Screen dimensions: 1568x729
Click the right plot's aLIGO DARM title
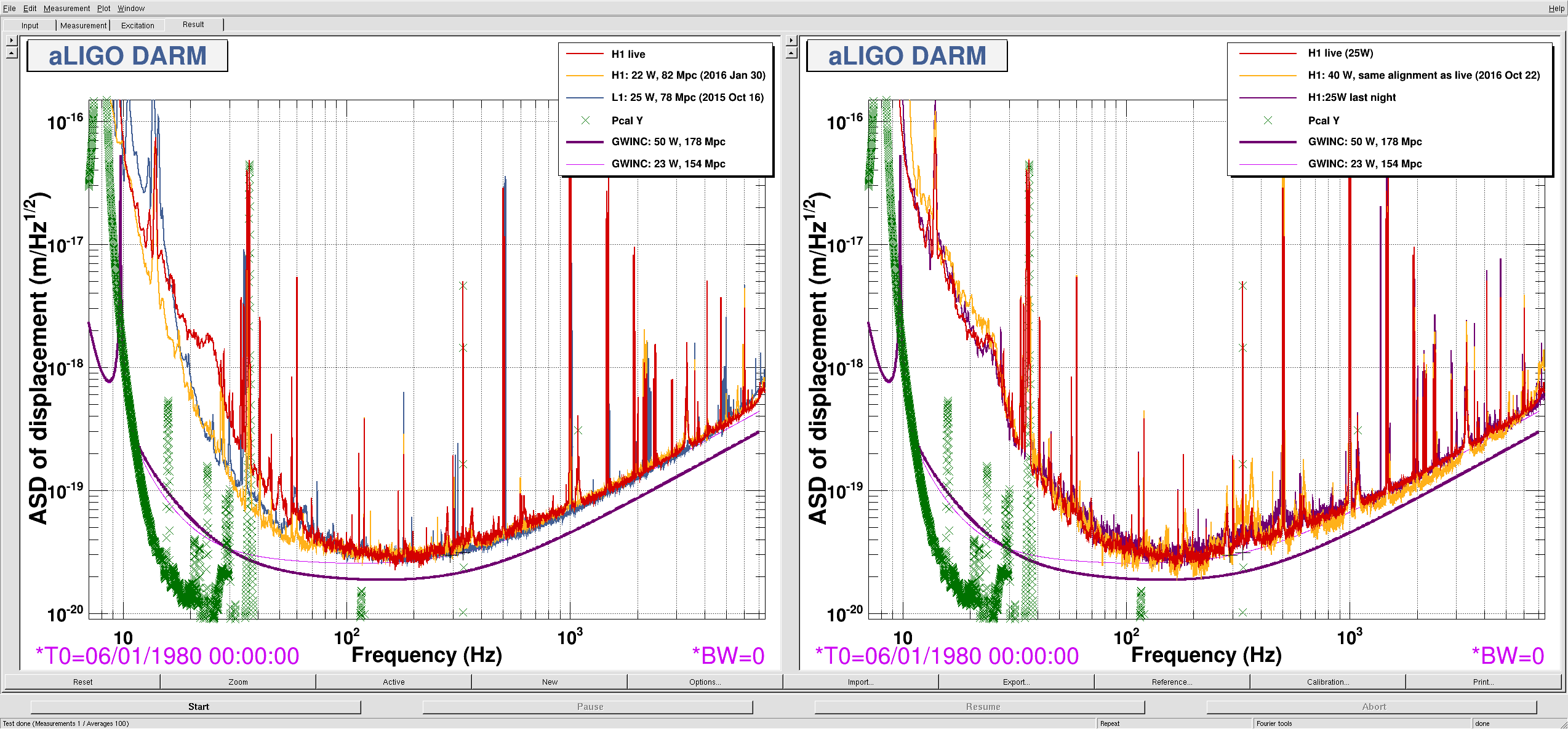(x=907, y=56)
